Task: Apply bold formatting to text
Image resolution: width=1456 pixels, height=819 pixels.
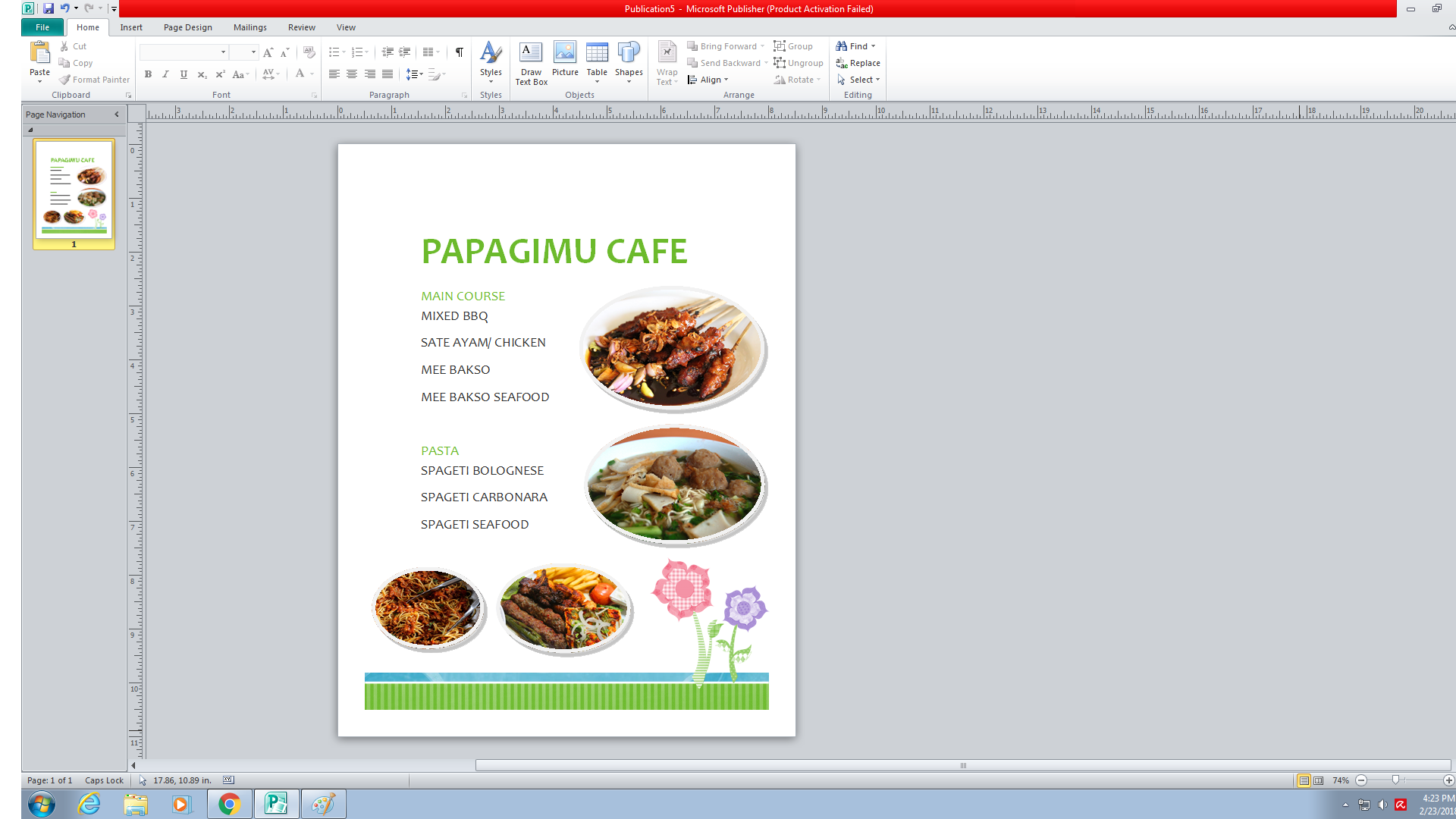Action: click(148, 74)
